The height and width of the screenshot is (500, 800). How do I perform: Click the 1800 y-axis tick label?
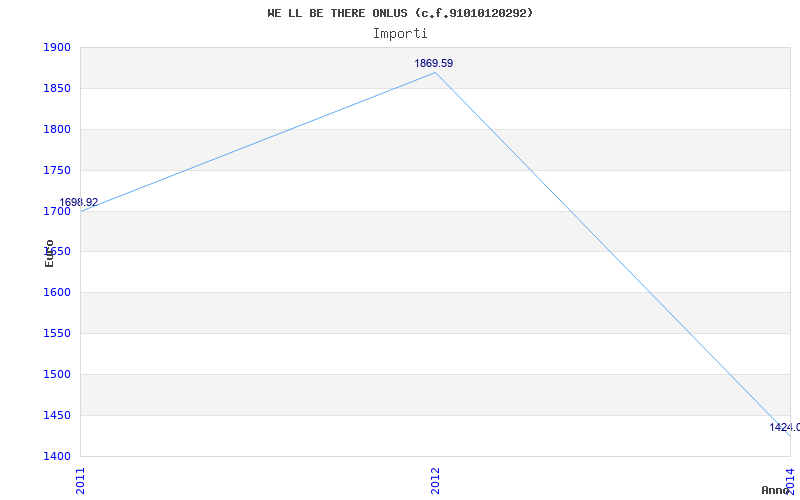coord(57,129)
